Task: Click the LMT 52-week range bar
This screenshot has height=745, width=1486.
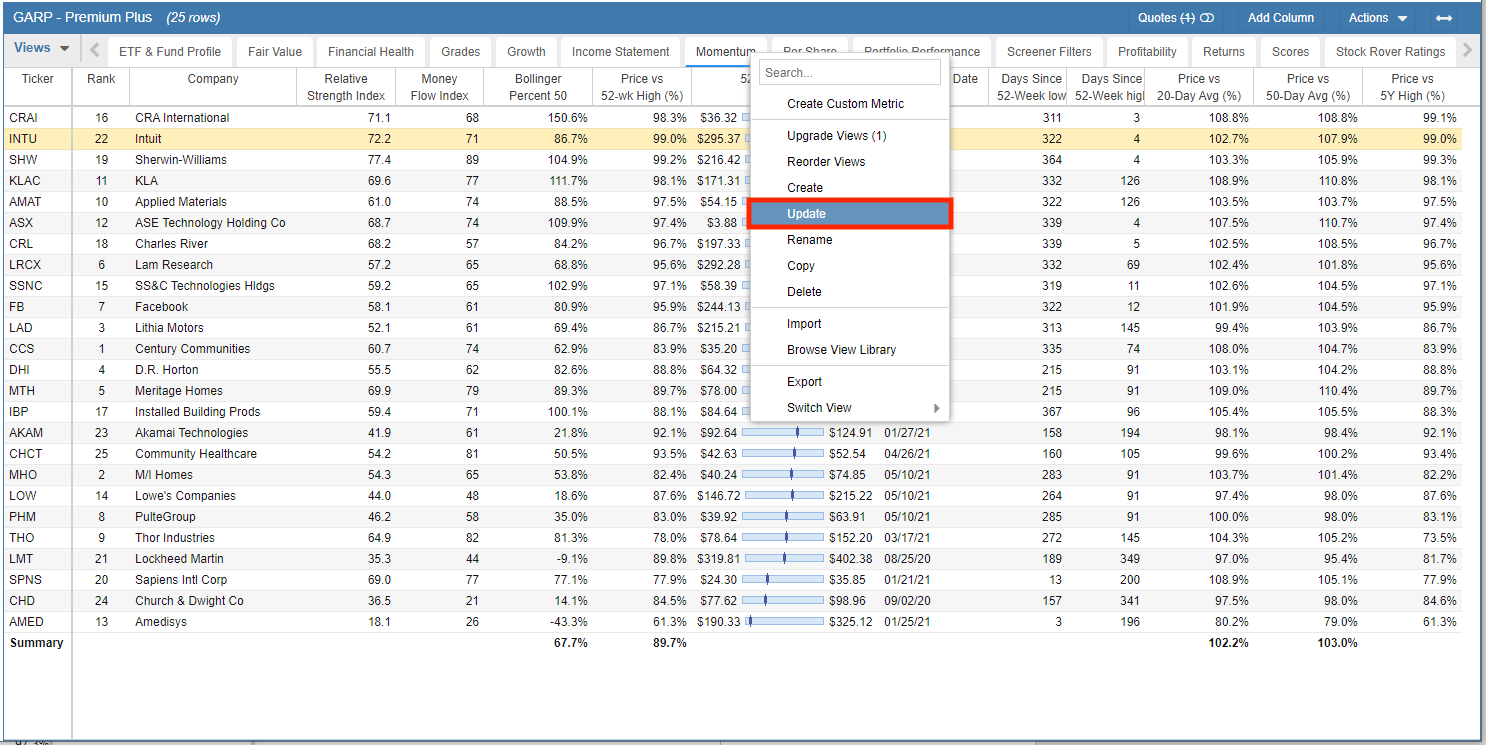Action: click(784, 559)
